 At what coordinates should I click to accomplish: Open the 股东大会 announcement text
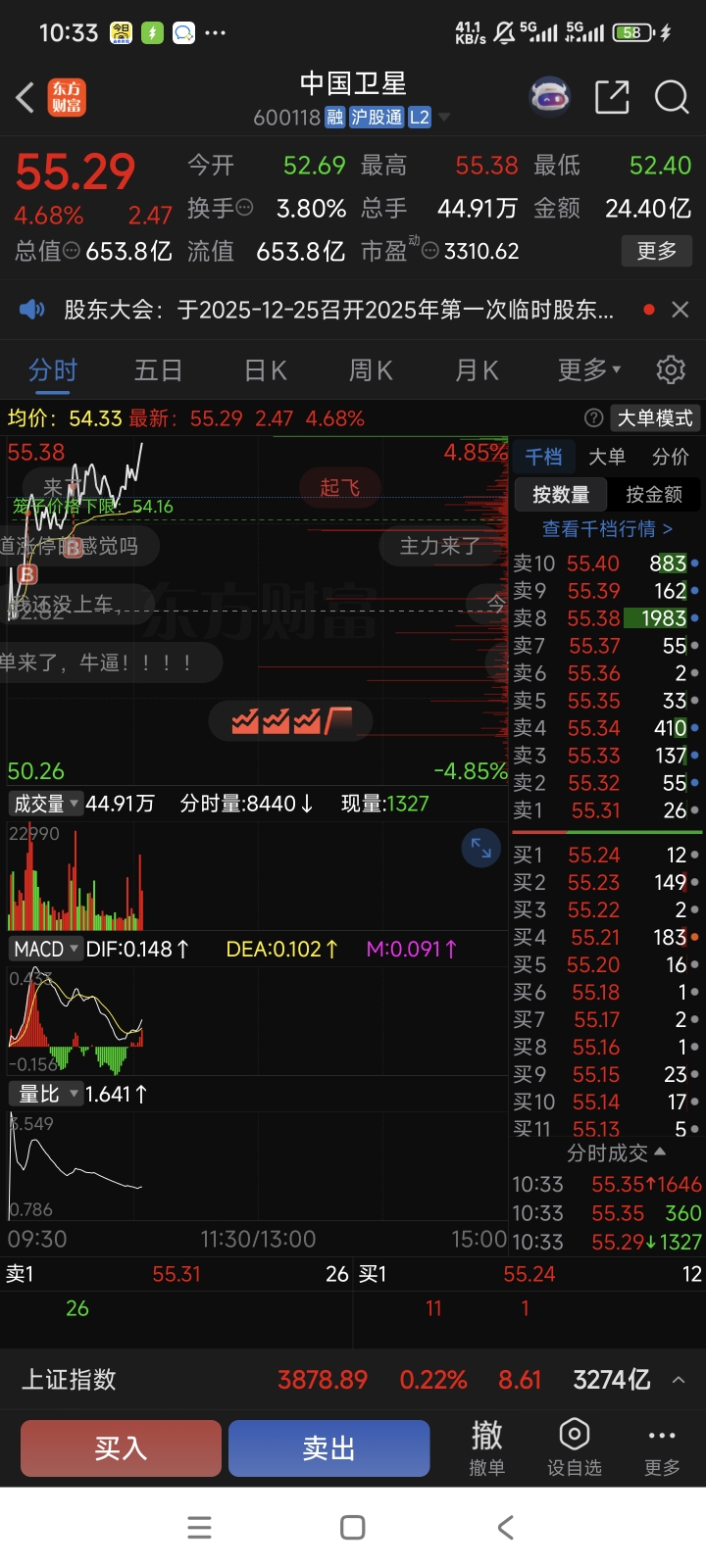tap(338, 310)
